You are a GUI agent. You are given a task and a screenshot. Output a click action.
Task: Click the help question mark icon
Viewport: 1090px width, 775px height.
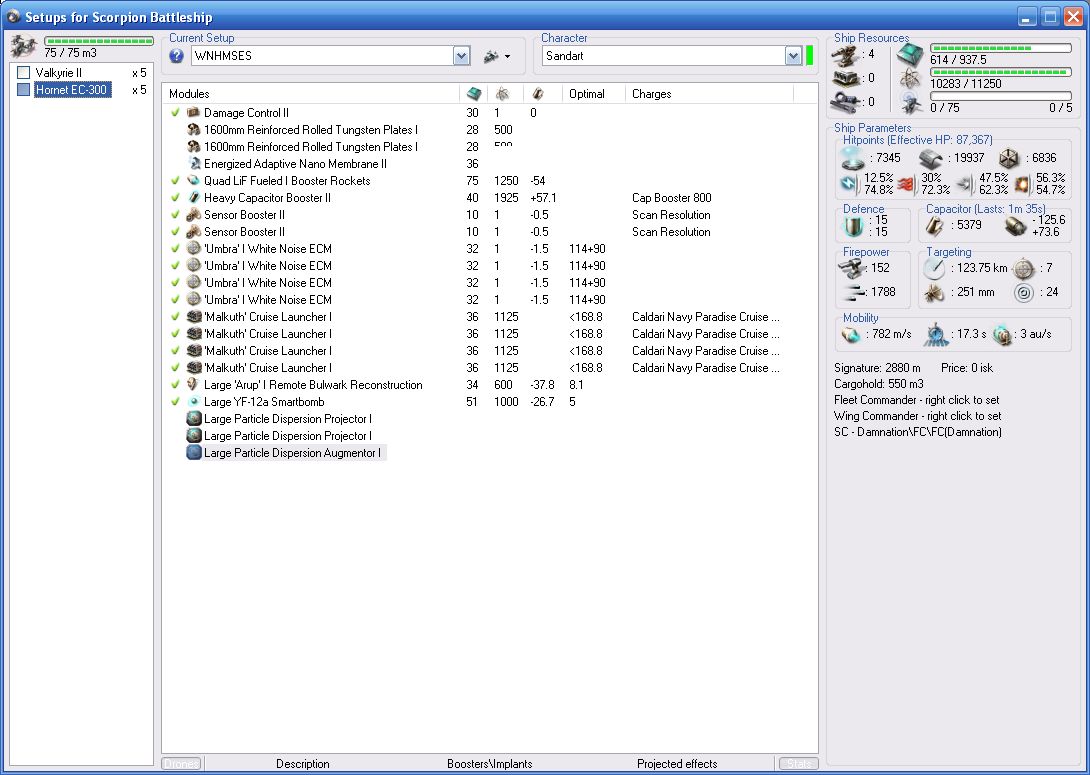[x=177, y=56]
